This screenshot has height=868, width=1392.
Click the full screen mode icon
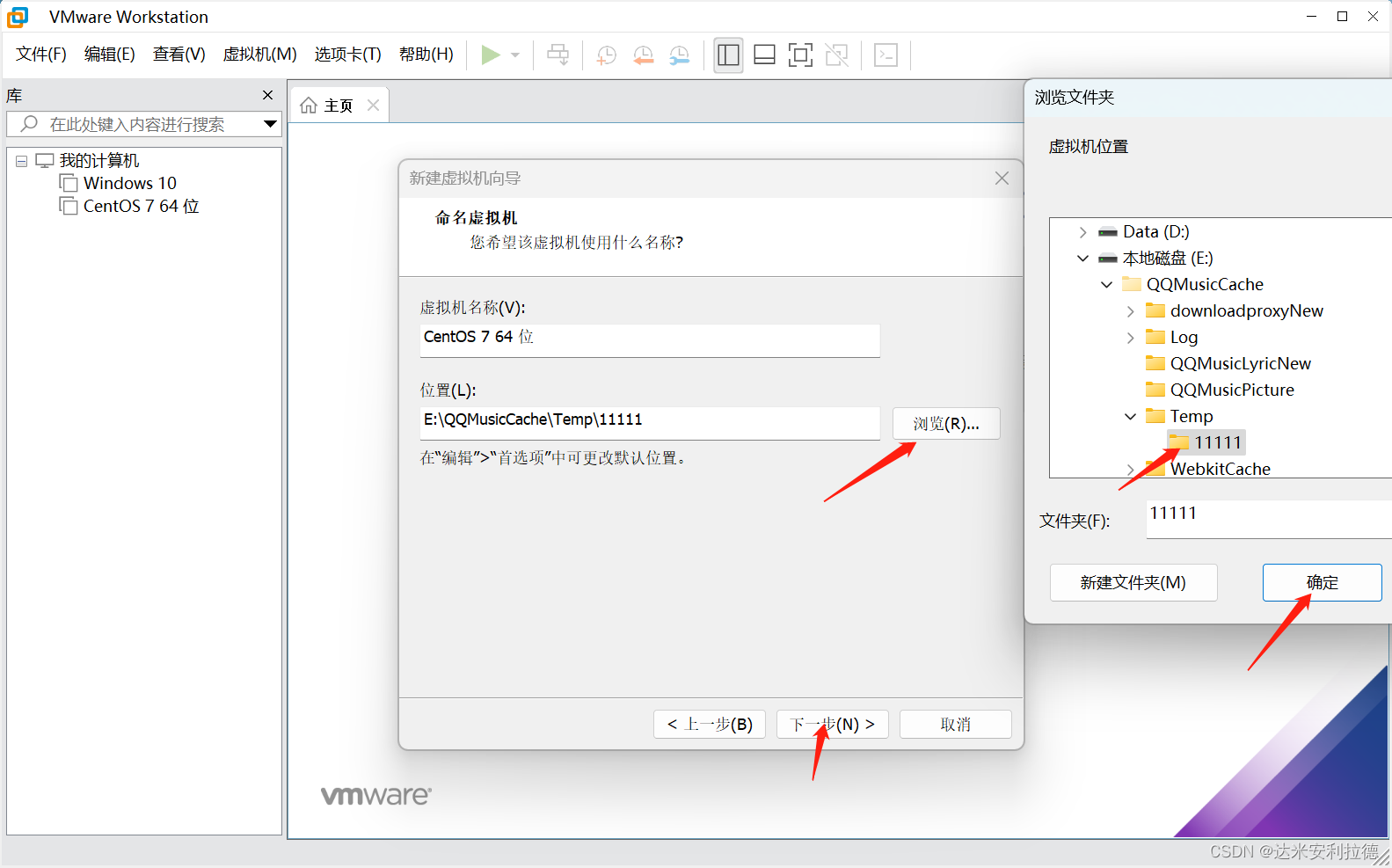(800, 55)
